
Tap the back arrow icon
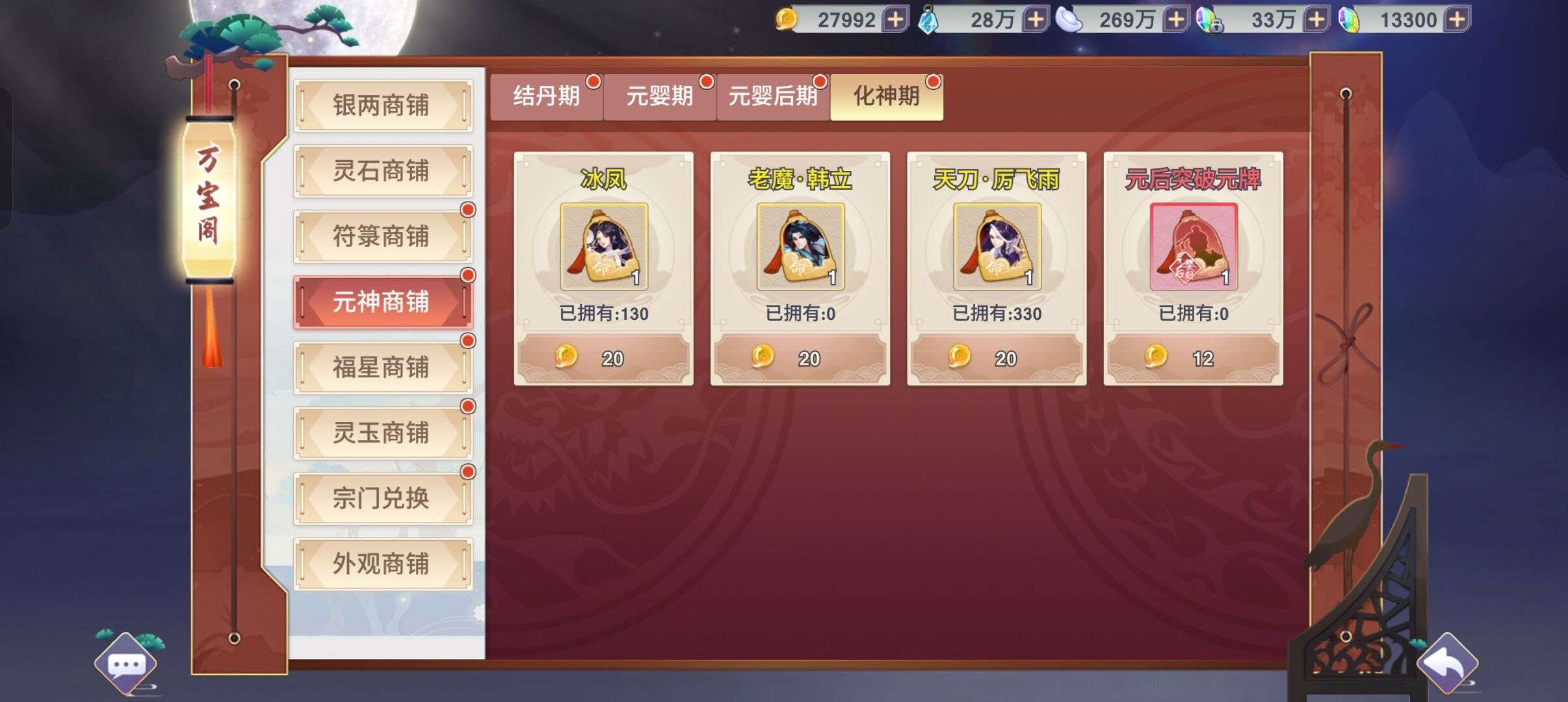point(1448,663)
